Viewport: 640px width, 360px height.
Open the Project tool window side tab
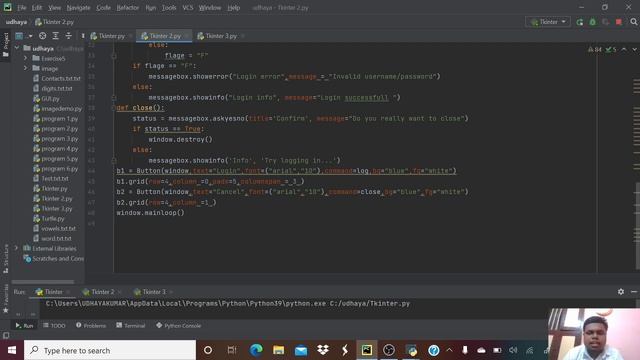click(x=6, y=45)
